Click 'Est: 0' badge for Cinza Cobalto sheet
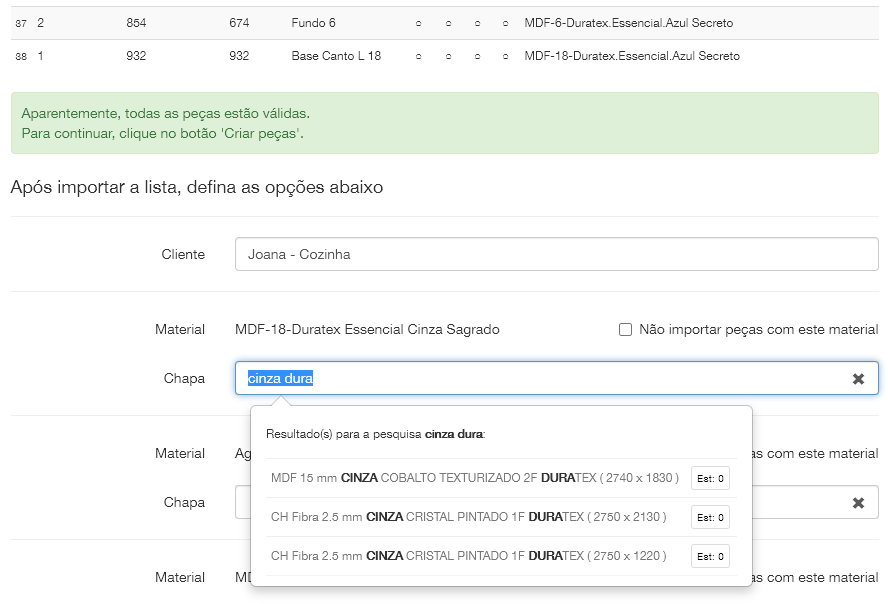This screenshot has width=888, height=604. (x=710, y=479)
